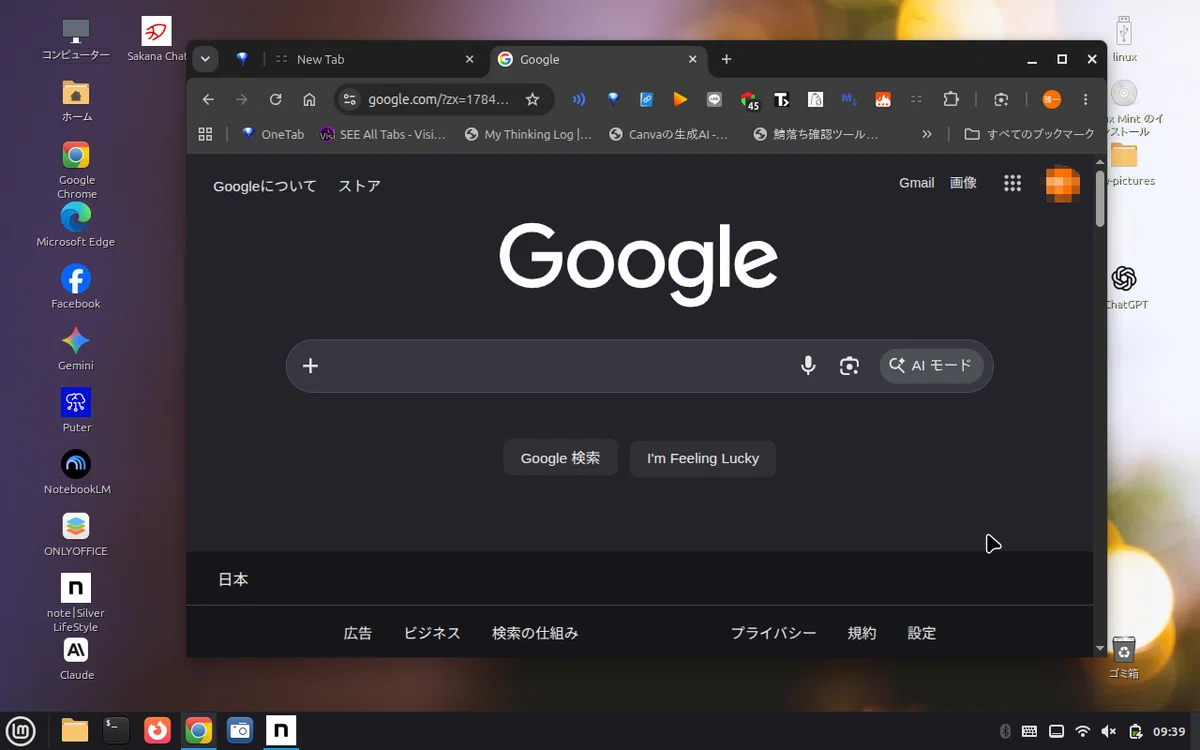Open the Extensions puzzle piece menu
Screen dimensions: 1200x750
point(951,99)
